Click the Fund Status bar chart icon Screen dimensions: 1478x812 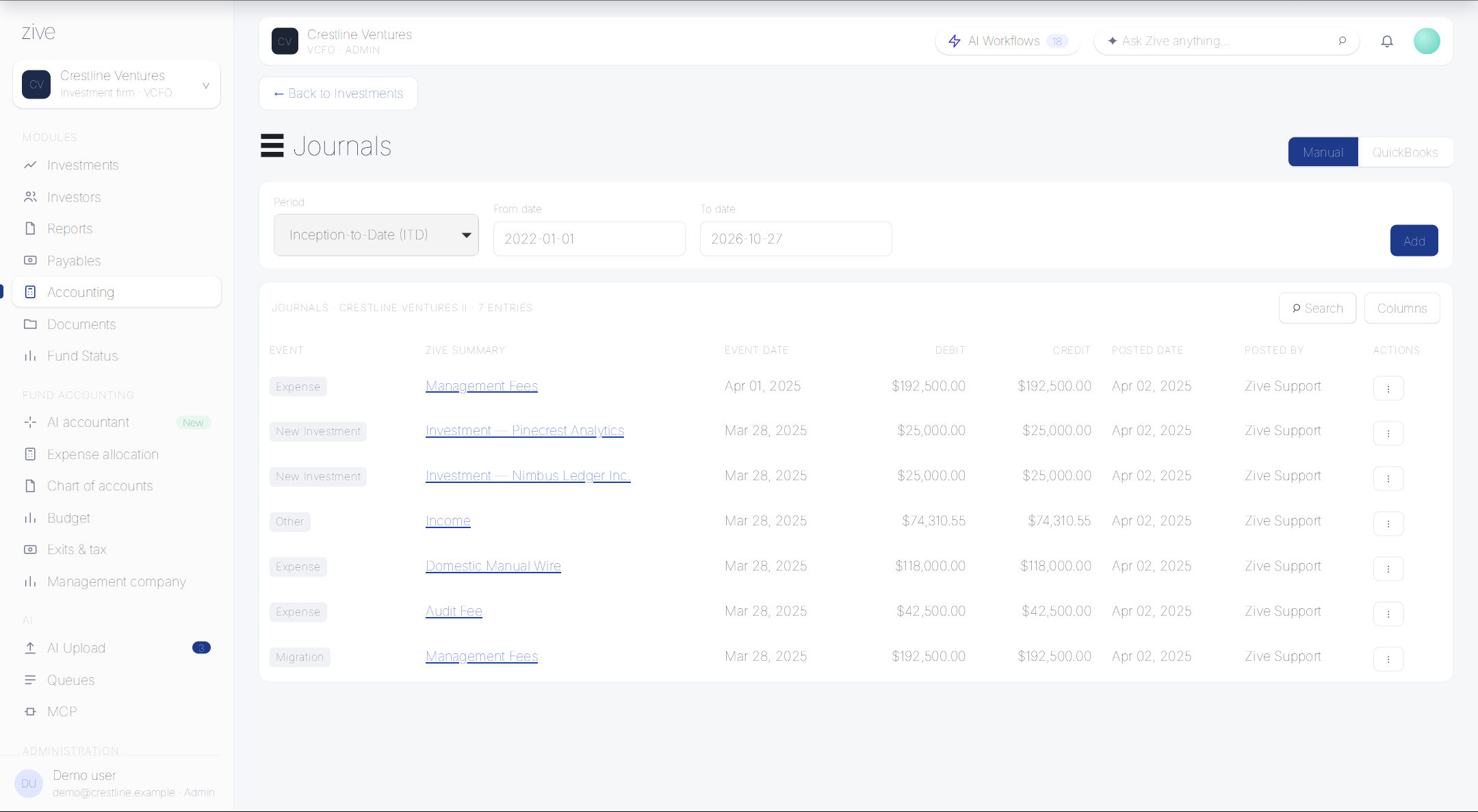30,356
